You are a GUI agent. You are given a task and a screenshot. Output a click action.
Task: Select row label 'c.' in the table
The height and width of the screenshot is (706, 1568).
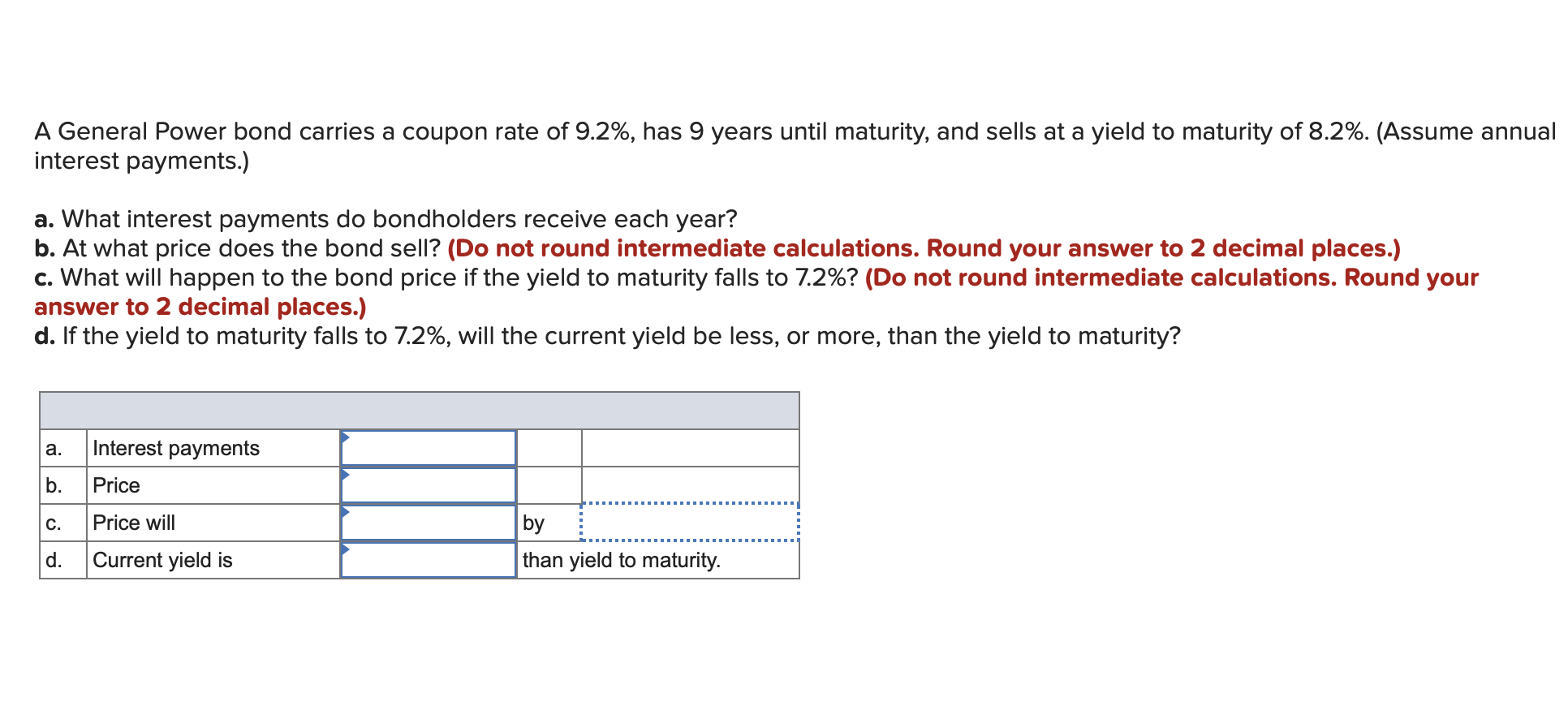[x=54, y=522]
